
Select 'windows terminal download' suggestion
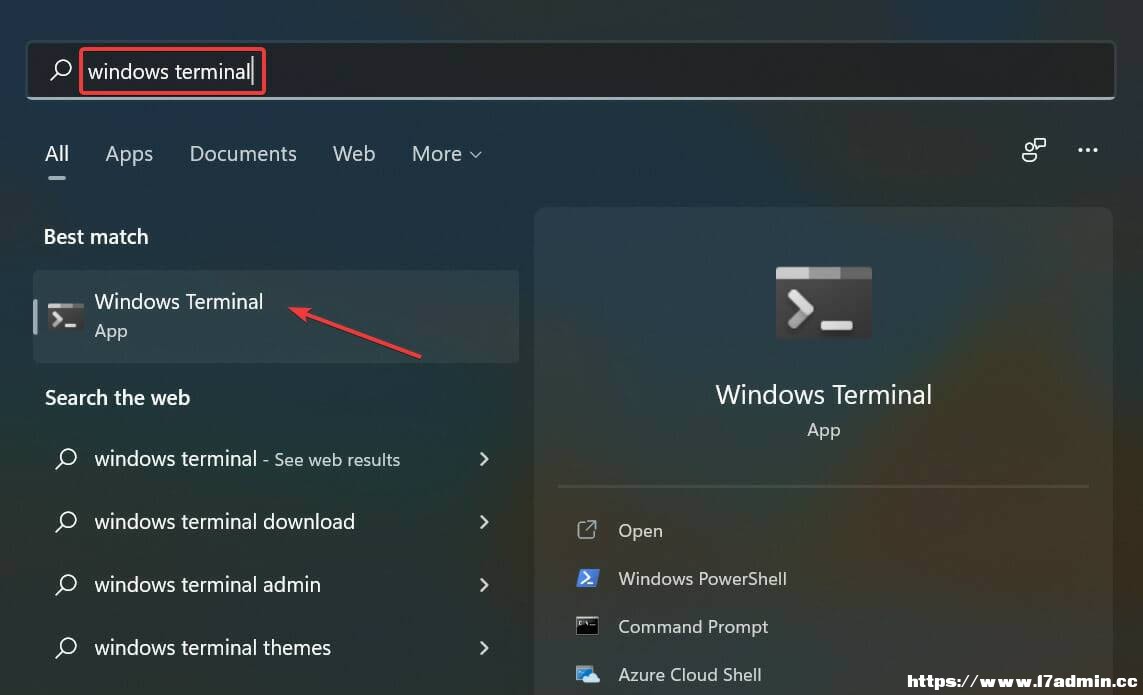225,521
